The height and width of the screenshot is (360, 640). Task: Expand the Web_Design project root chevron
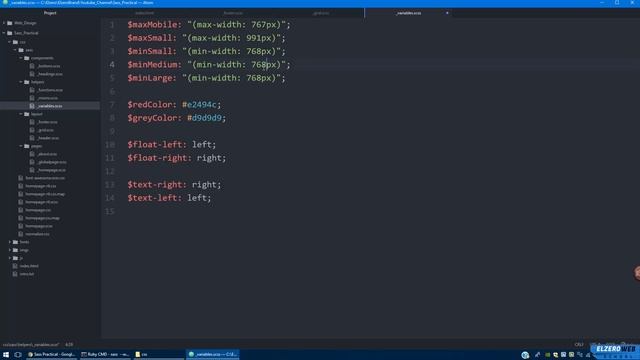[4, 23]
